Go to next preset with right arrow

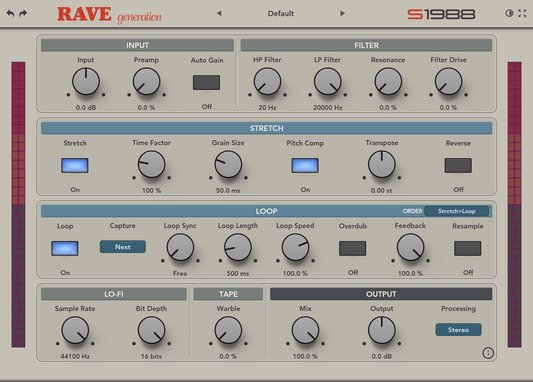tap(342, 13)
